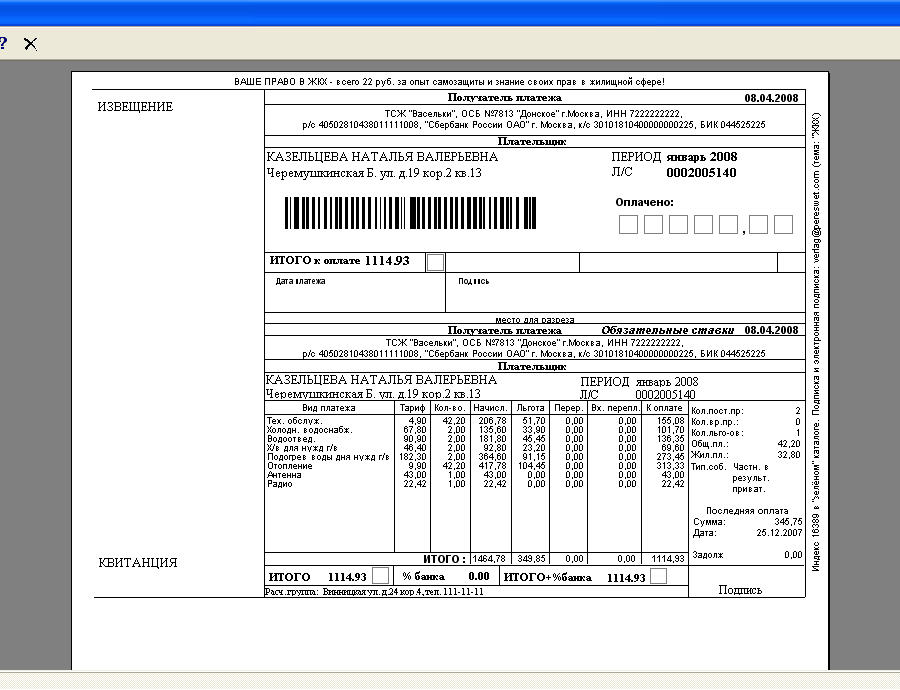Click the Подпись field next to Дата платежа
Screen dimensions: 900x690
click(x=625, y=293)
